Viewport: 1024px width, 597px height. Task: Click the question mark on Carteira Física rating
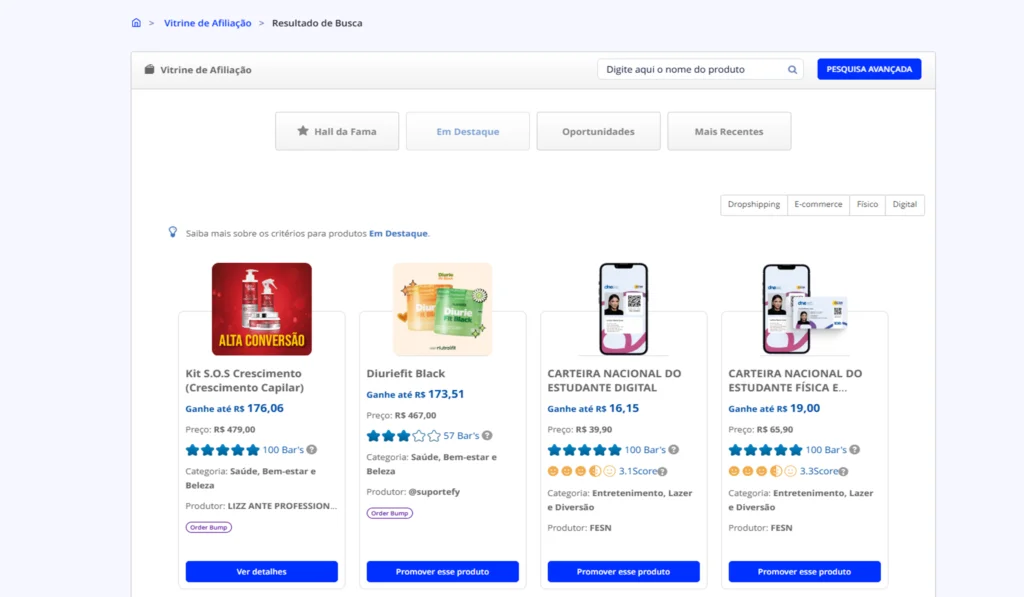tap(855, 450)
